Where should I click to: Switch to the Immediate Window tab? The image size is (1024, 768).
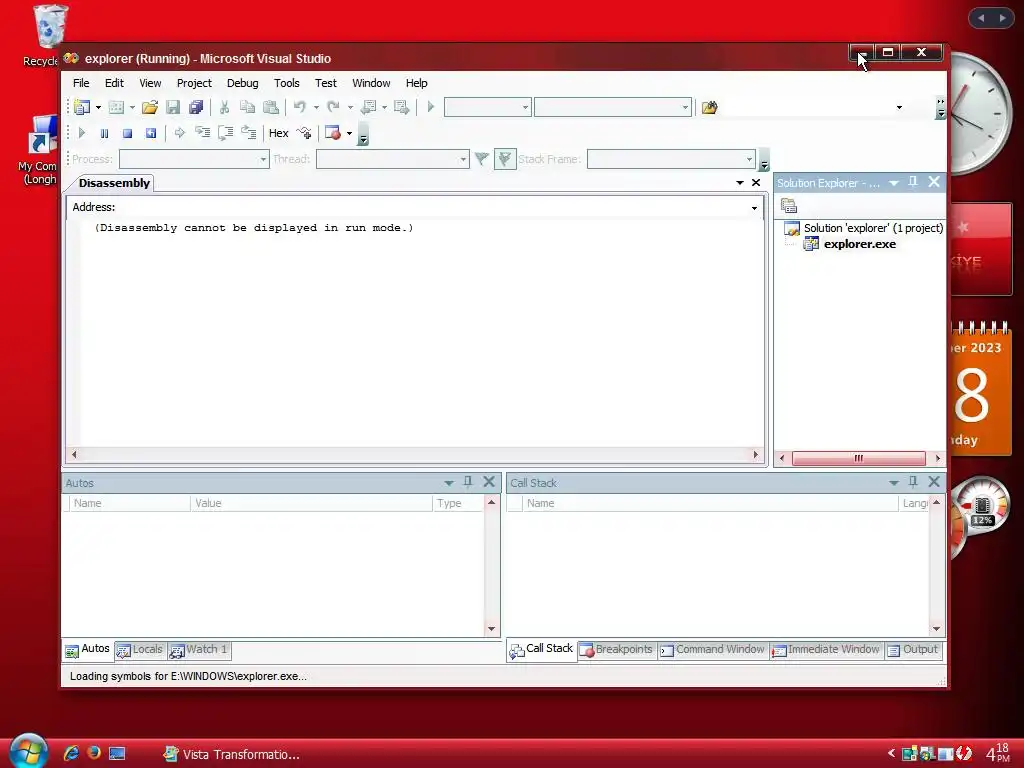(826, 650)
